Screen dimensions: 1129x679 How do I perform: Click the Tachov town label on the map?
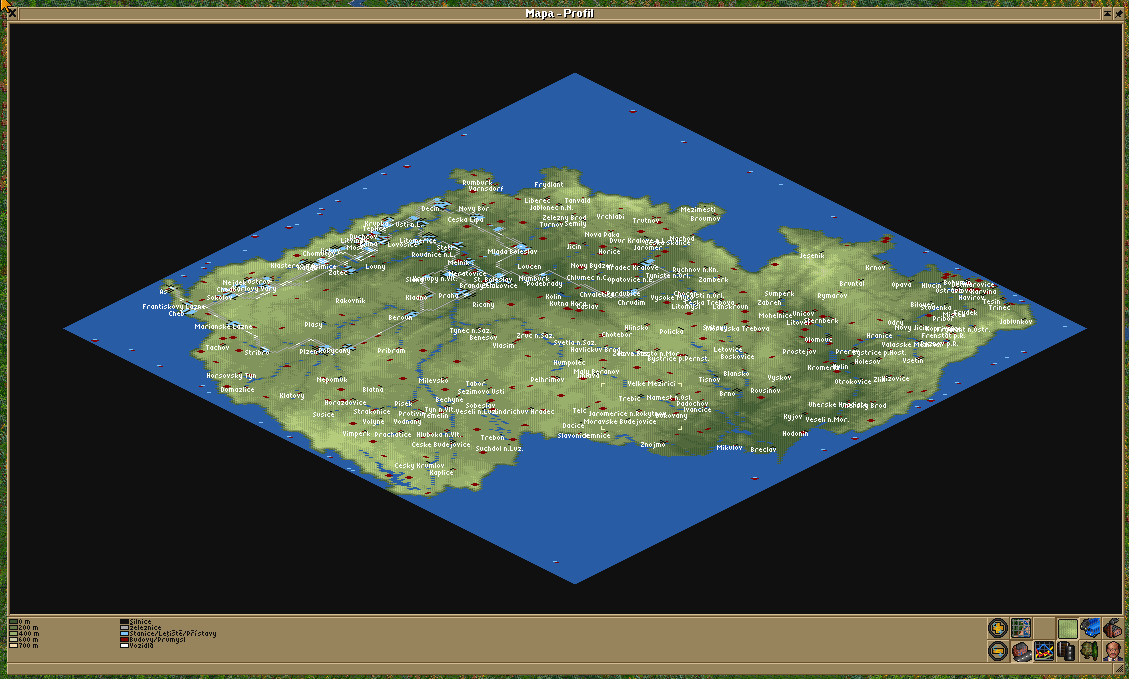tap(217, 347)
